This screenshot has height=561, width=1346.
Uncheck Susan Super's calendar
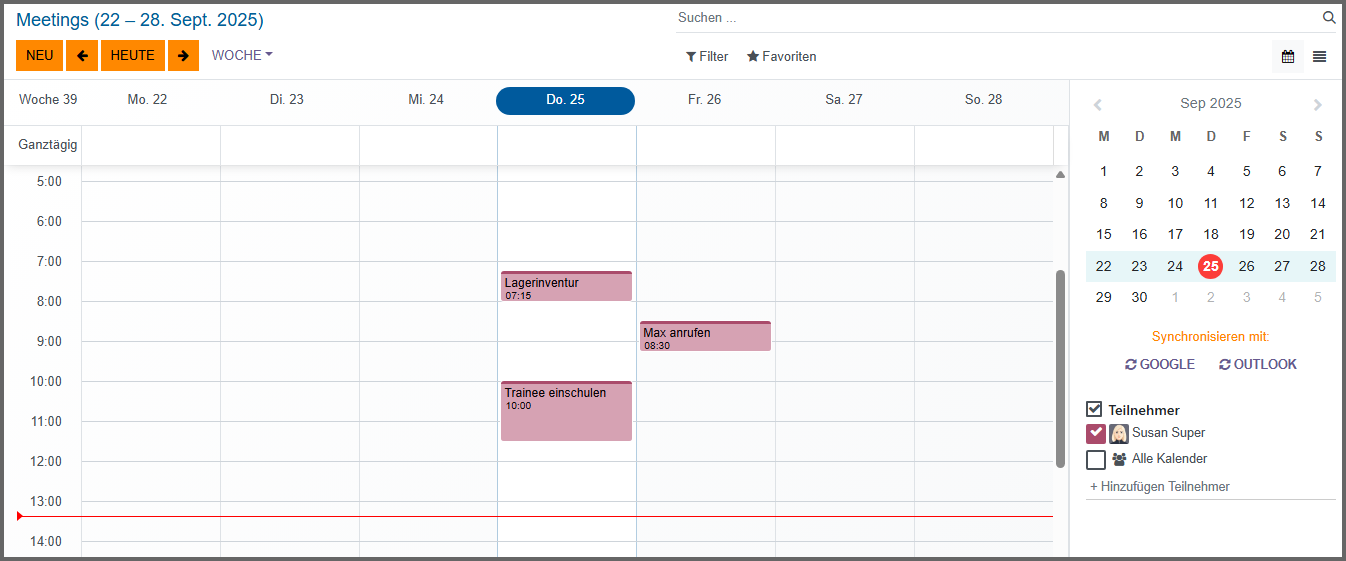pyautogui.click(x=1096, y=433)
